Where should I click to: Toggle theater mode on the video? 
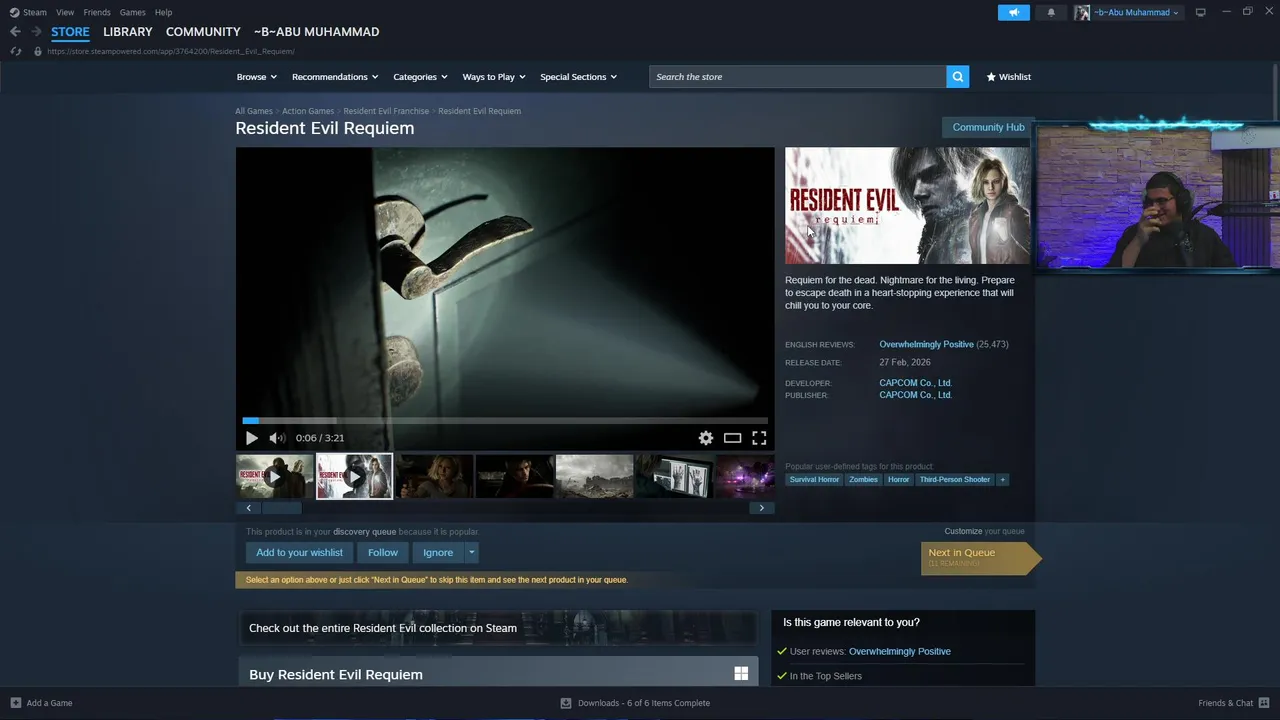pos(732,438)
